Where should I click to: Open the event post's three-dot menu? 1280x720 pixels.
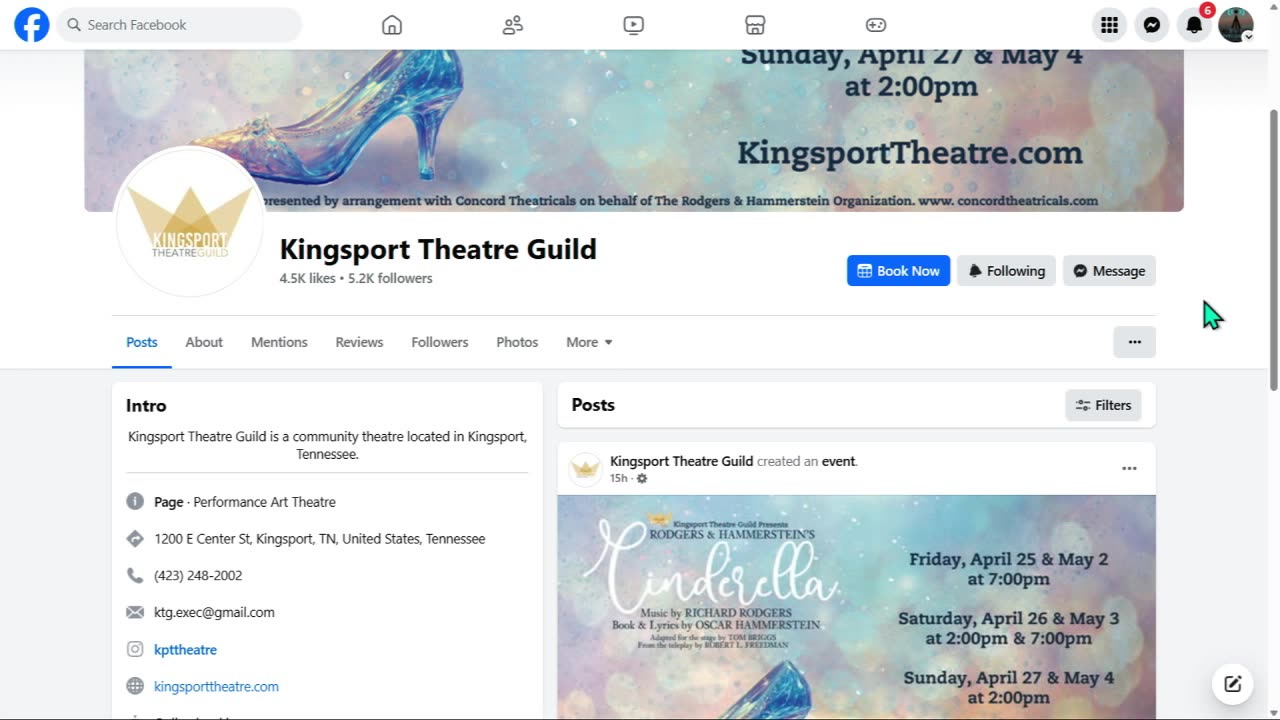pyautogui.click(x=1129, y=468)
